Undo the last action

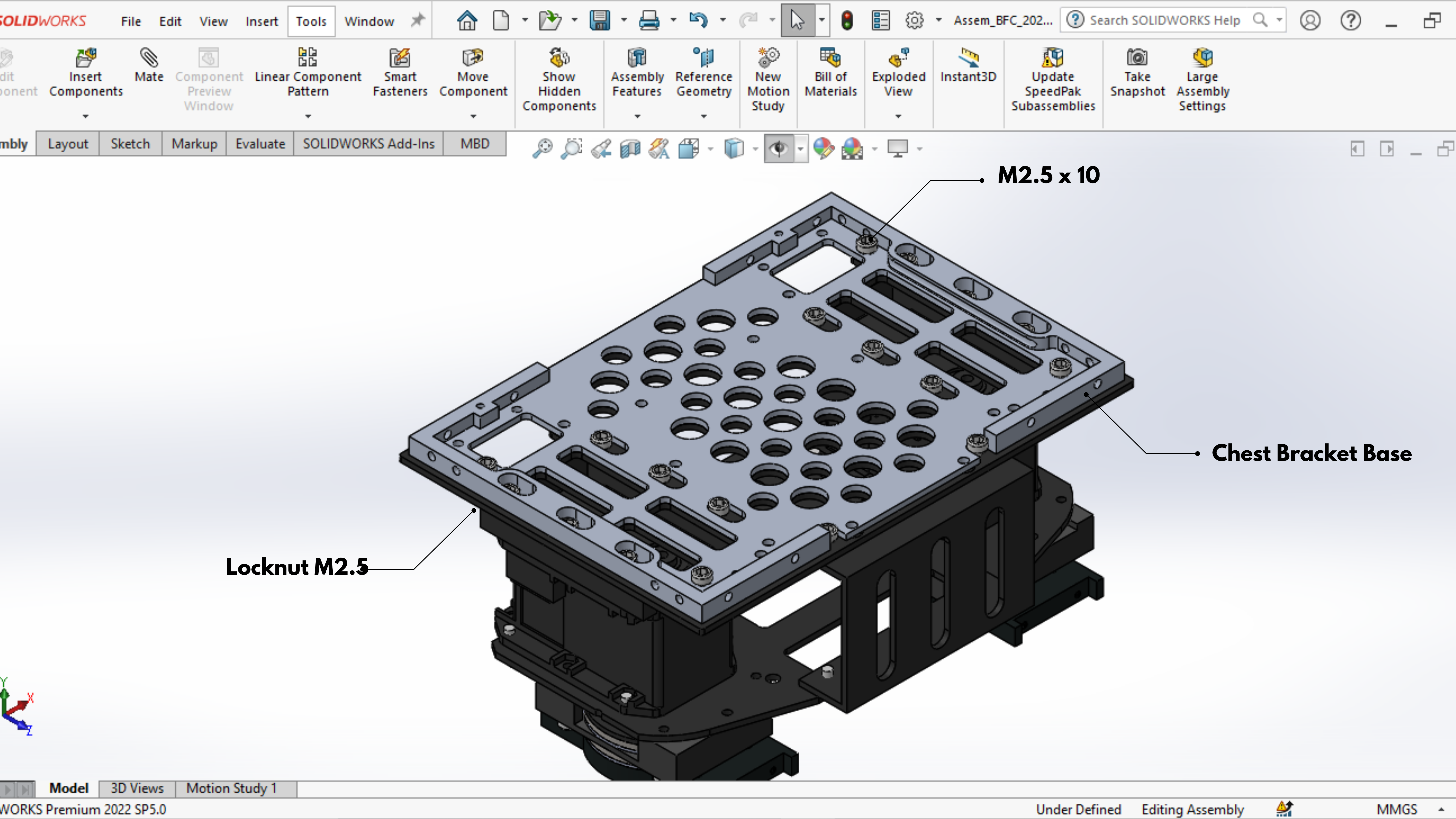699,21
